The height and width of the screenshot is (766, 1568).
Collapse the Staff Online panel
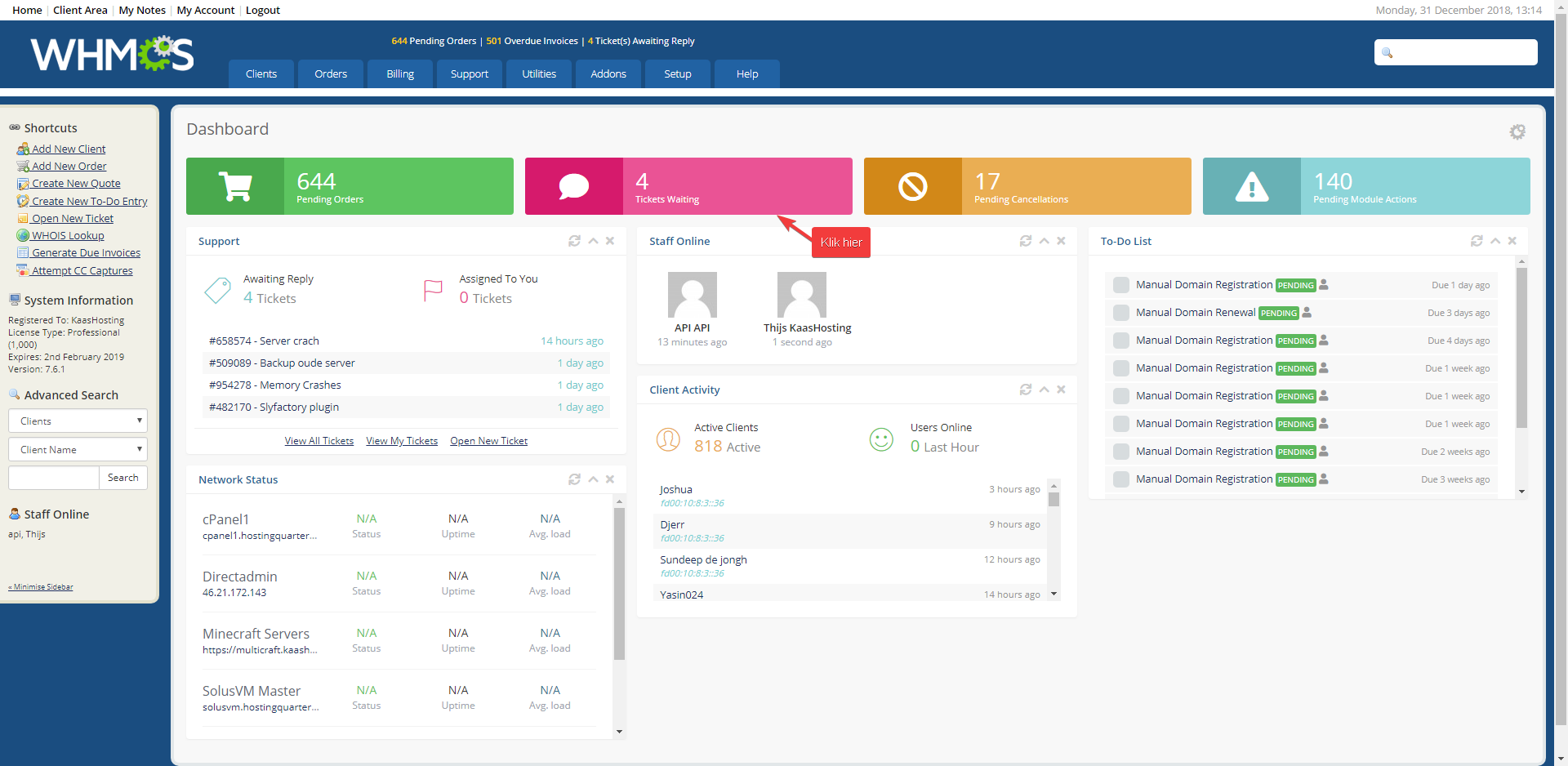[1044, 241]
